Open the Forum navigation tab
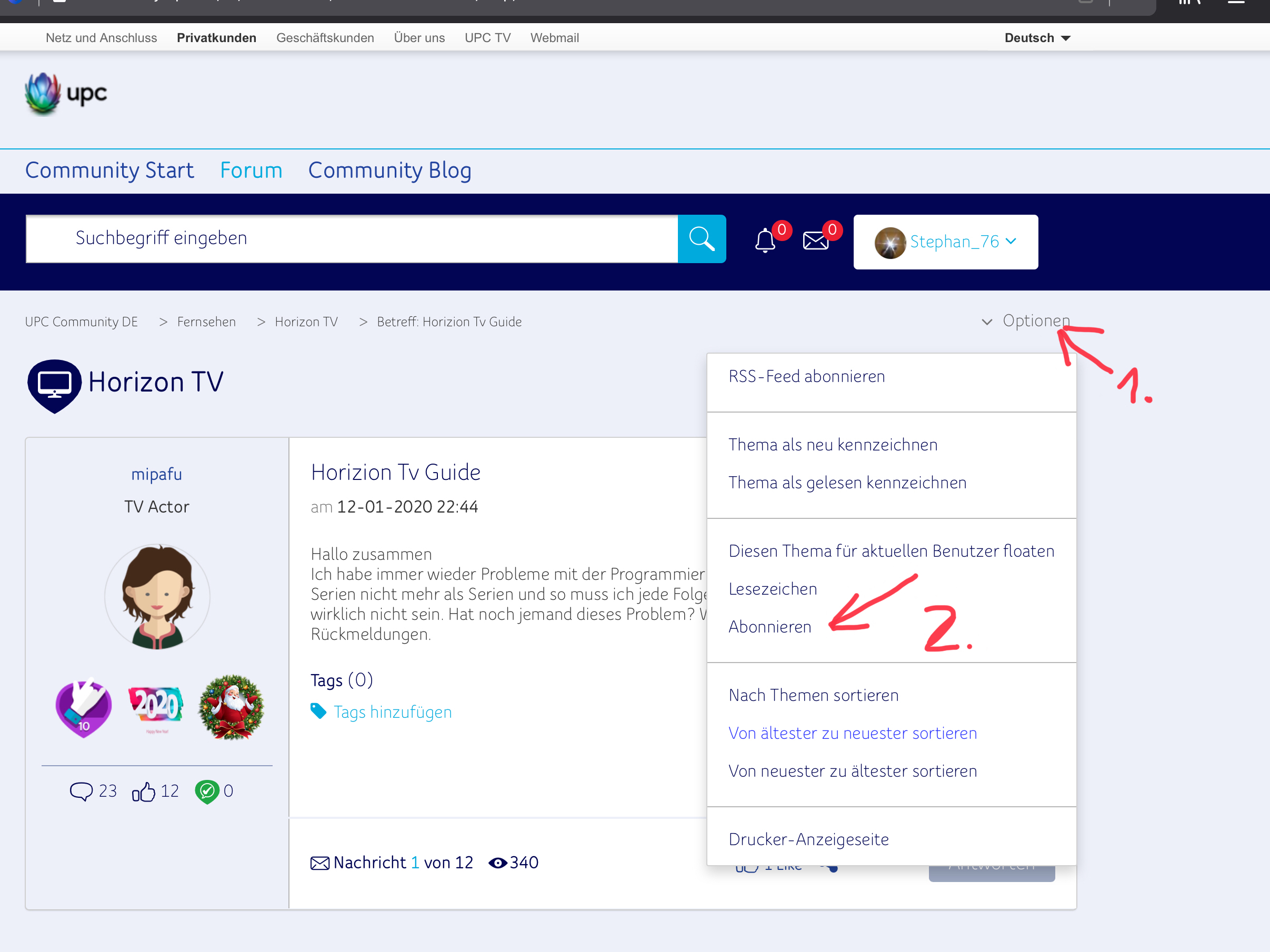1270x952 pixels. (x=251, y=171)
